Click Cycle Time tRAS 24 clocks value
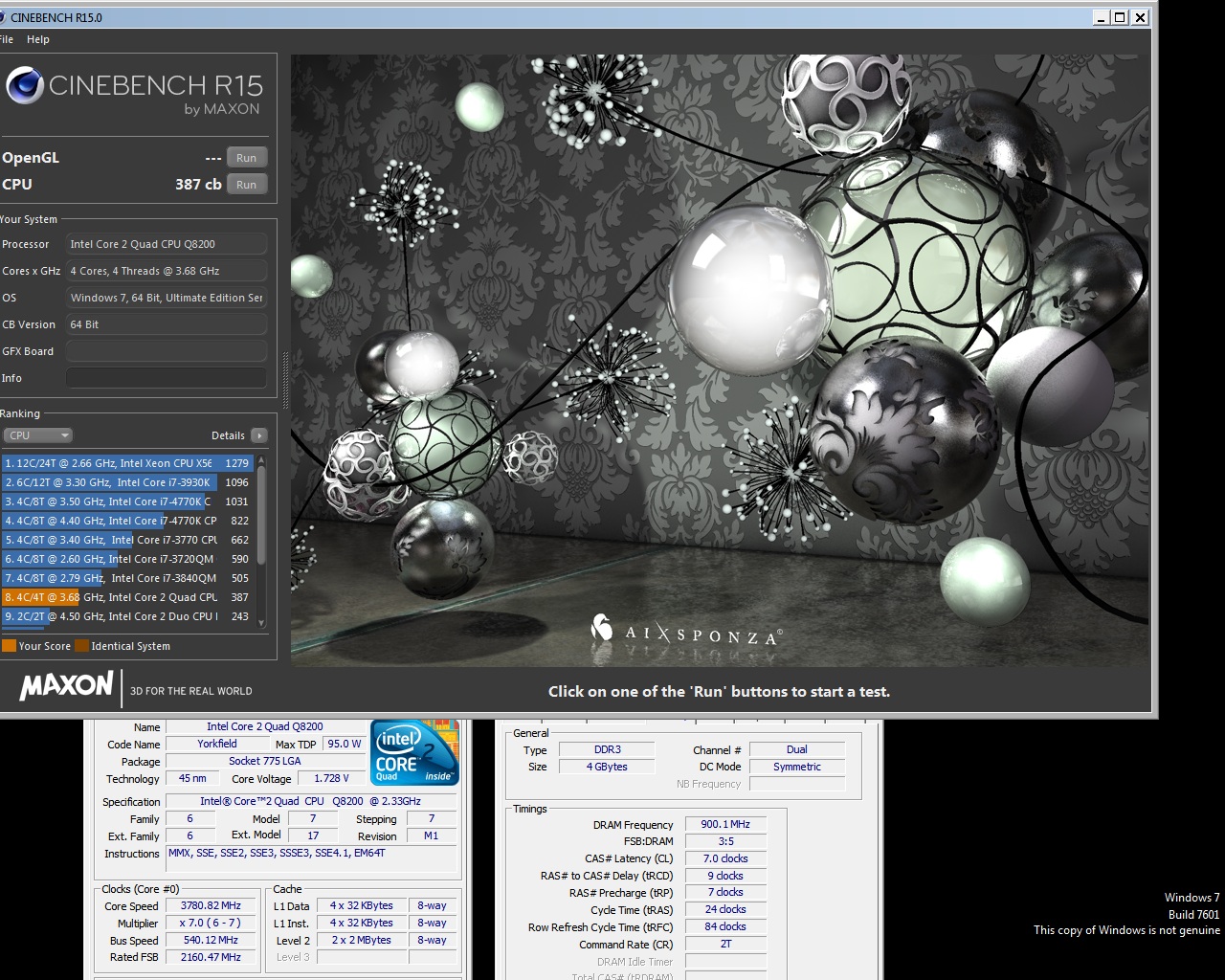This screenshot has height=980, width=1225. 725,909
